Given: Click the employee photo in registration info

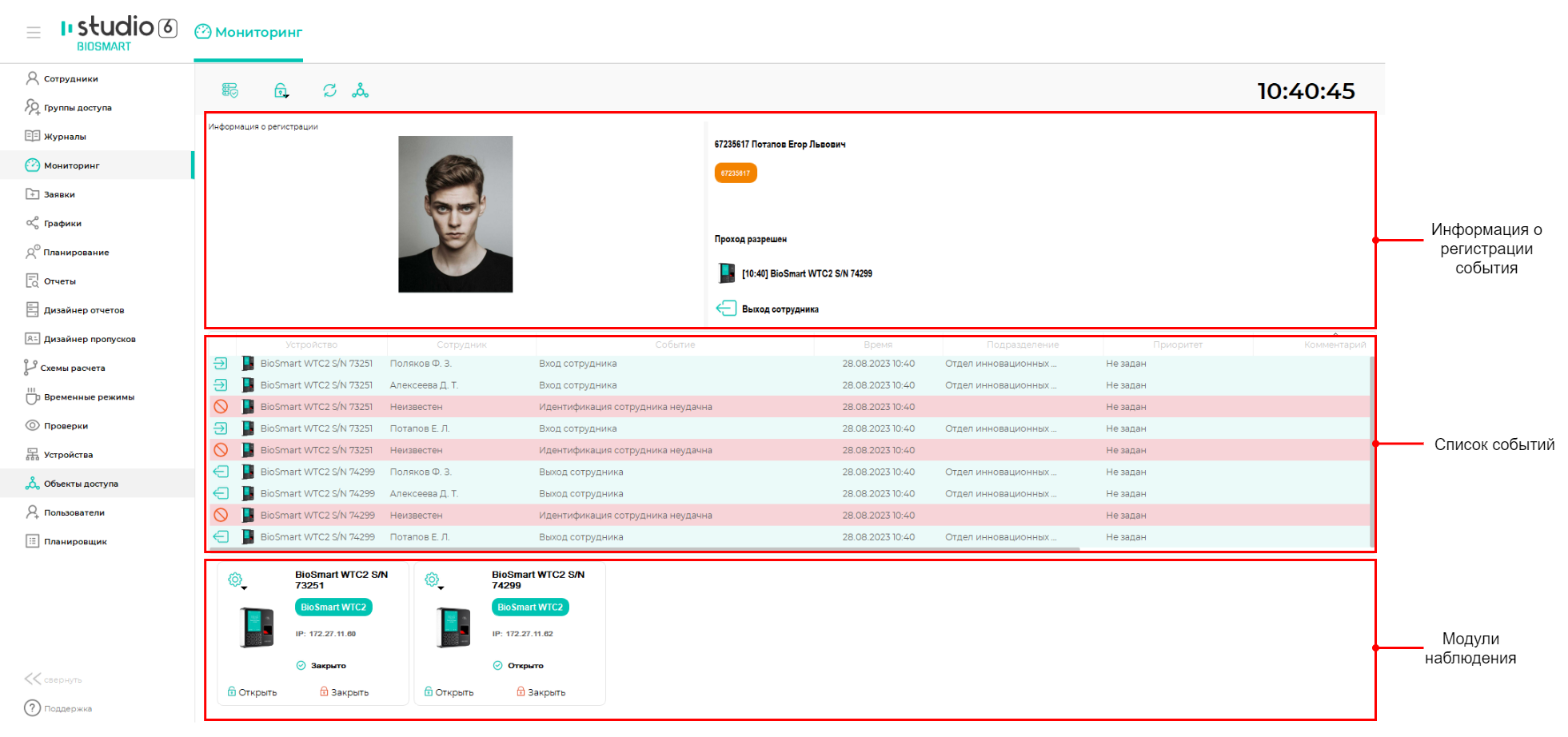Looking at the screenshot, I should click(x=456, y=214).
